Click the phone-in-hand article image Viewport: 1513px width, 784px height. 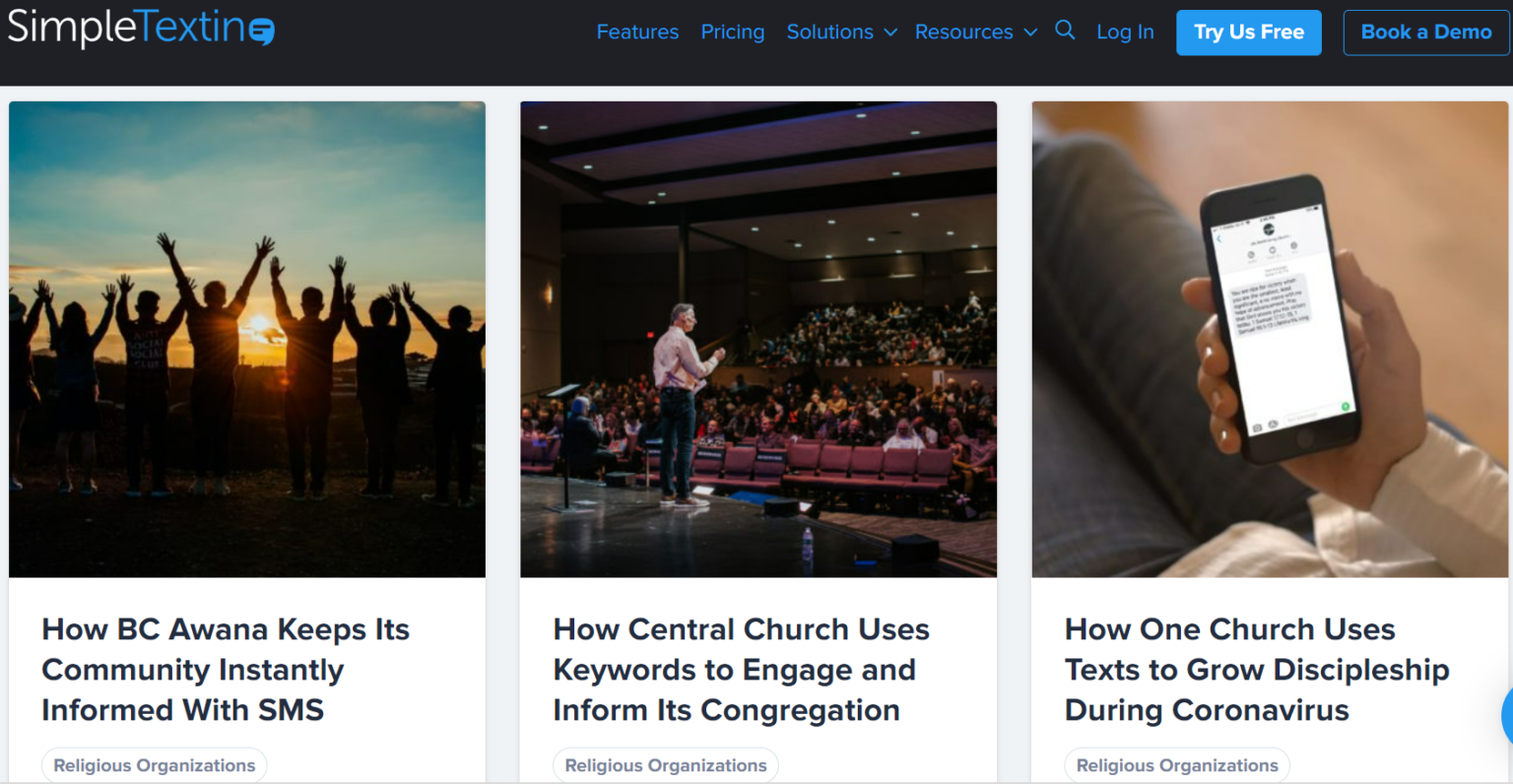tap(1271, 338)
